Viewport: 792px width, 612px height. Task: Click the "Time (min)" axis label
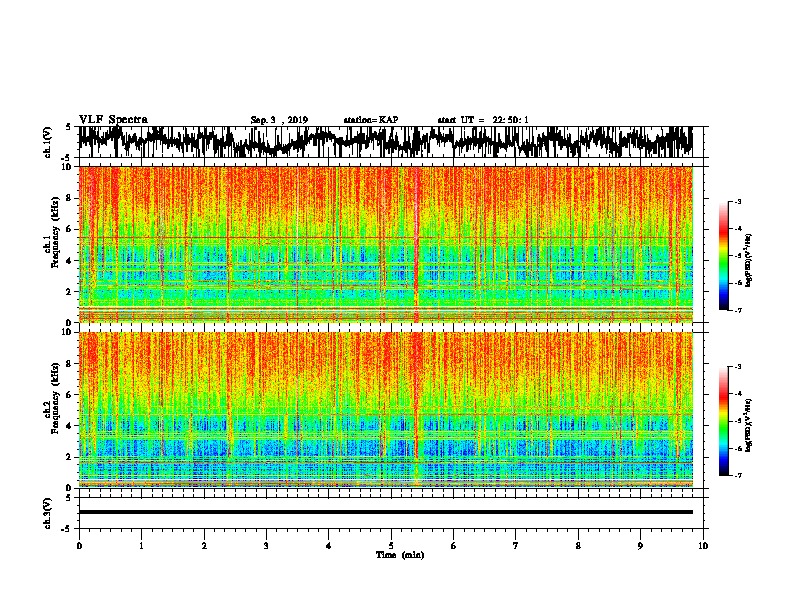point(400,555)
